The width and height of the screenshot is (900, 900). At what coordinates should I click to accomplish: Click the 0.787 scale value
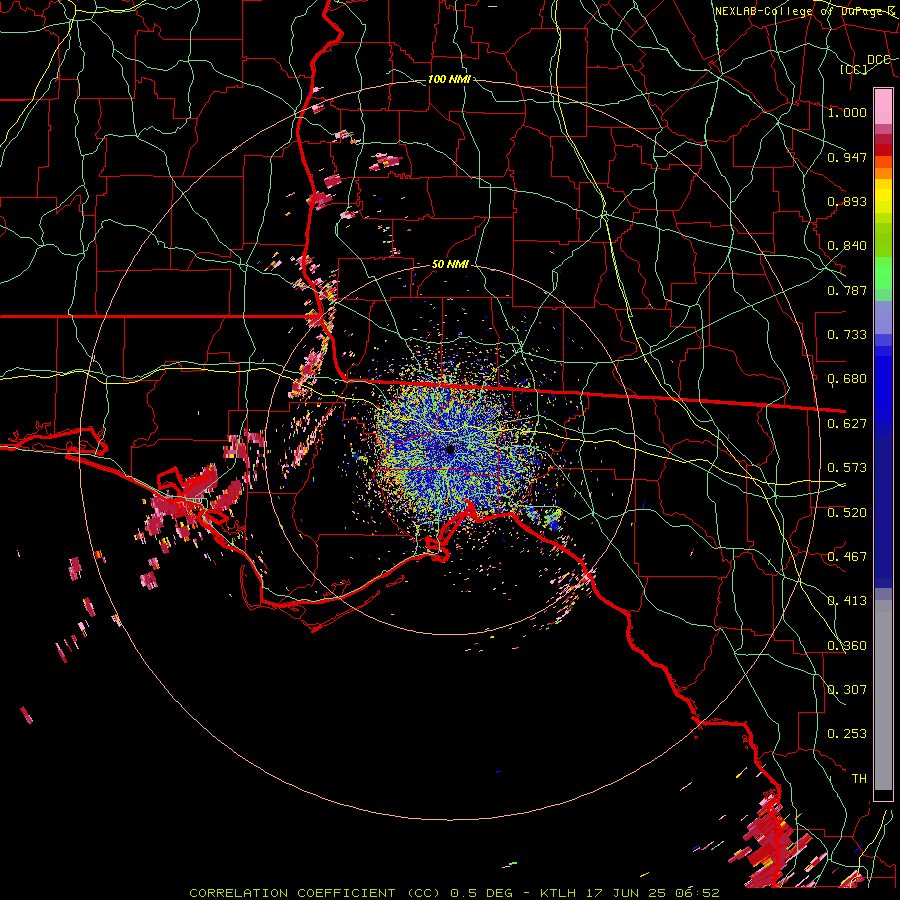(x=847, y=290)
